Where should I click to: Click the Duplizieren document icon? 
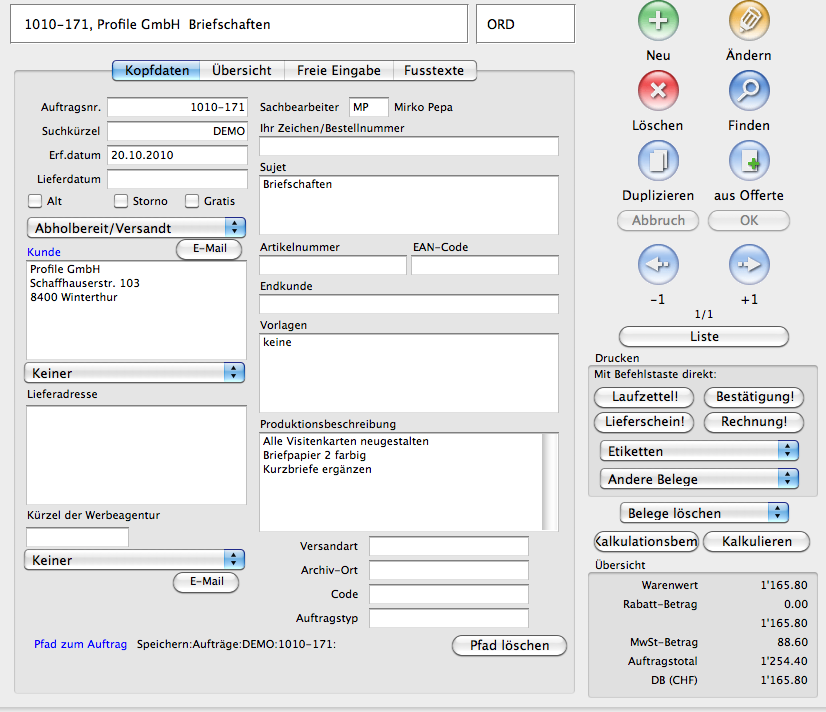658,161
